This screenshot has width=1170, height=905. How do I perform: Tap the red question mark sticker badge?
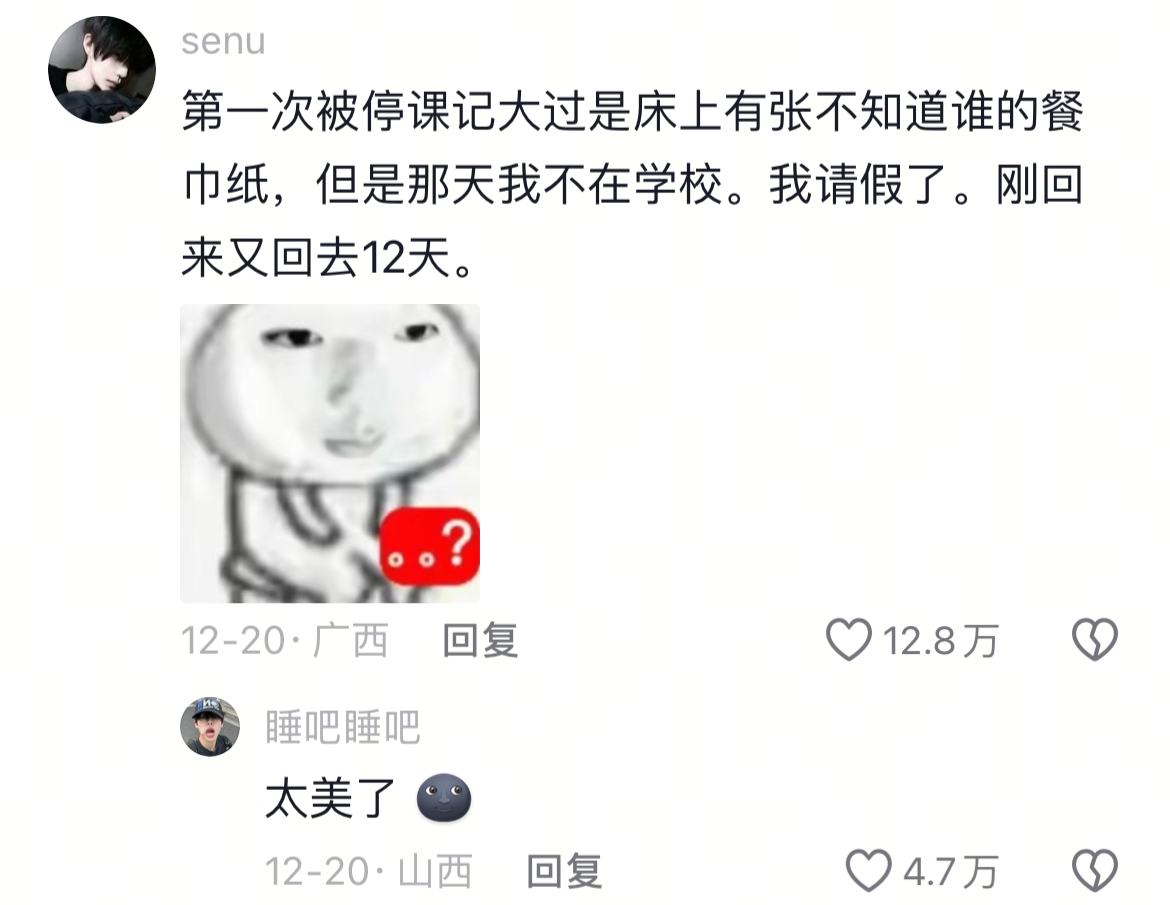coord(431,546)
